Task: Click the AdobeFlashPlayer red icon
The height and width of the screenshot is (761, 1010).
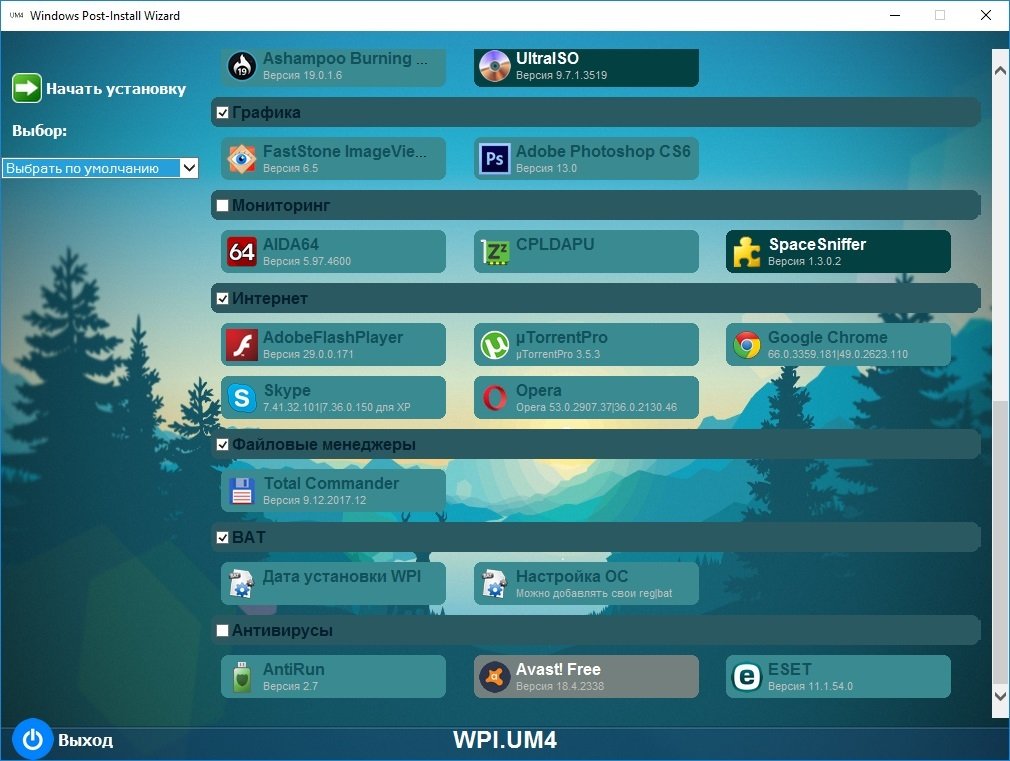Action: point(242,345)
